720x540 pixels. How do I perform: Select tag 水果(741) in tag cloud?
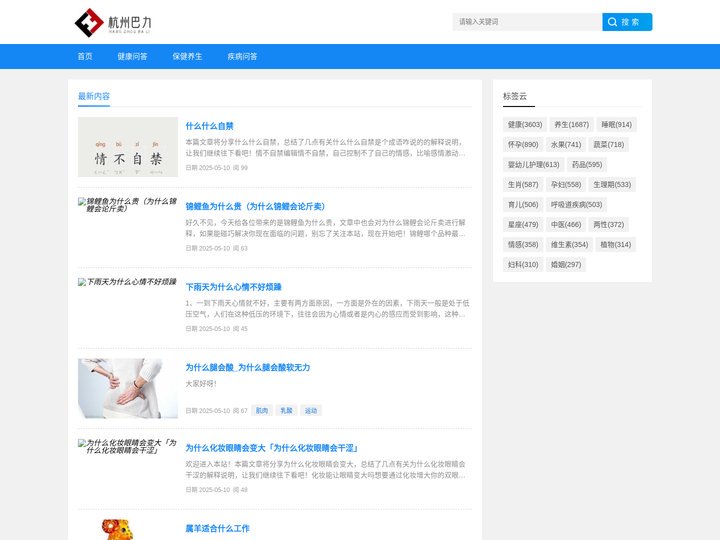(x=566, y=145)
